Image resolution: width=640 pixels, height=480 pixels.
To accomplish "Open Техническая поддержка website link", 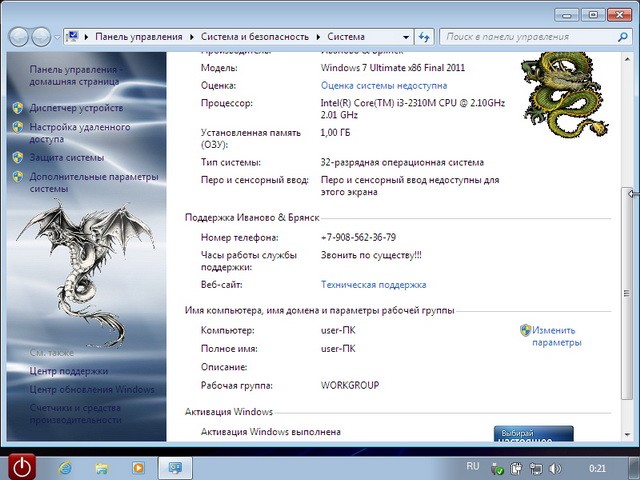I will point(373,285).
